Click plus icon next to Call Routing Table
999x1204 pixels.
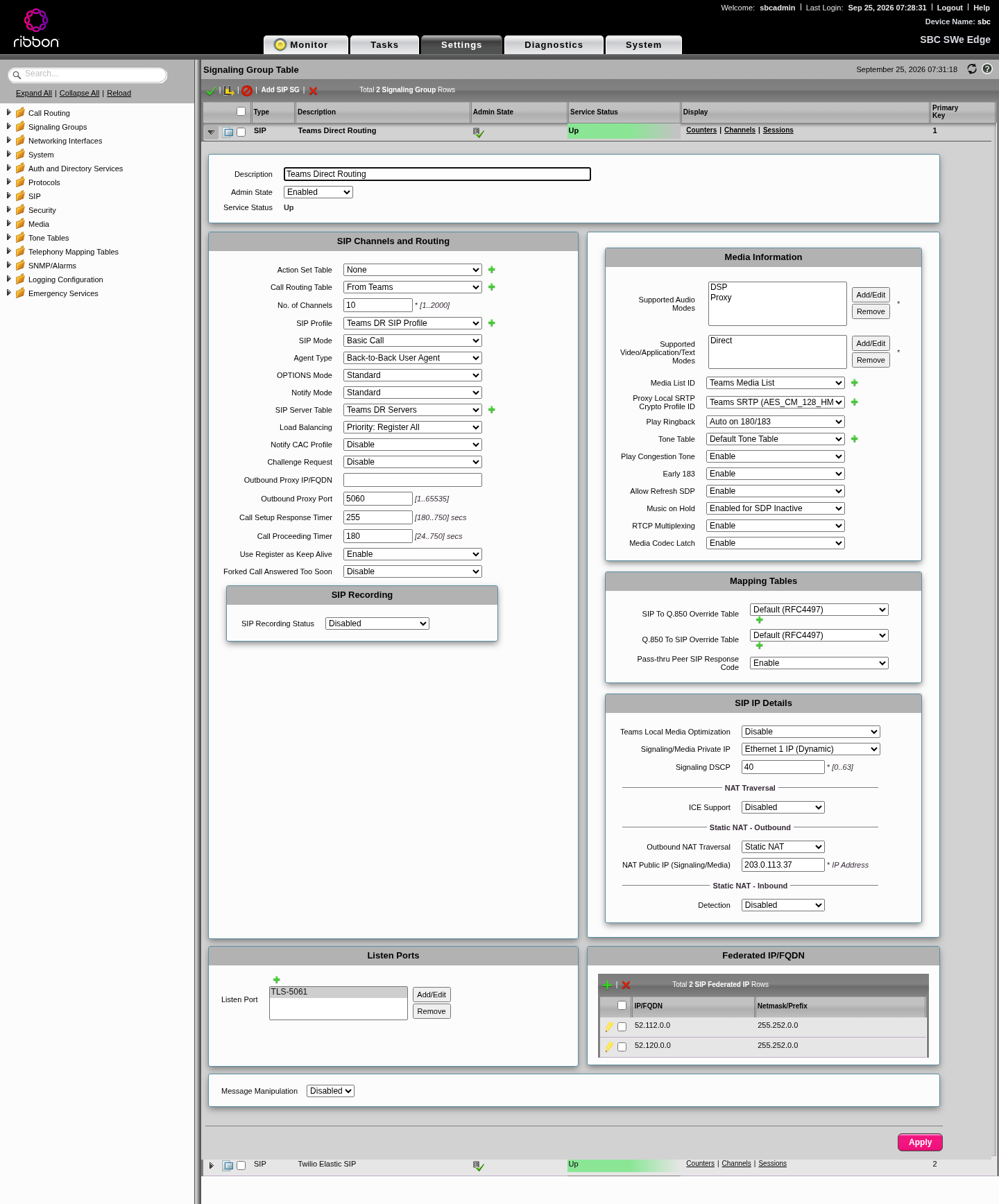click(491, 287)
